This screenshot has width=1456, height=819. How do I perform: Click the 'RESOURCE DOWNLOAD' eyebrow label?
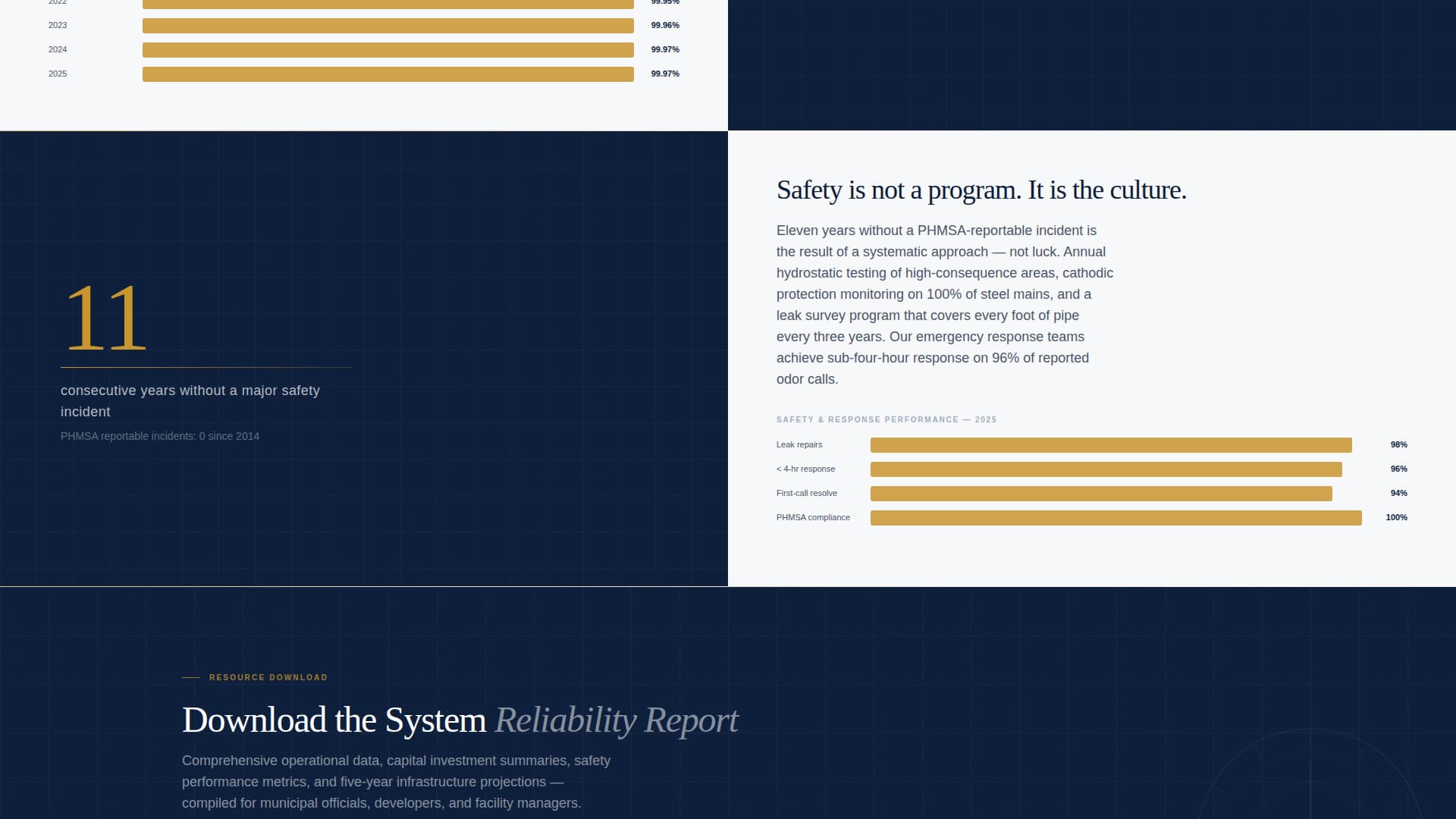pyautogui.click(x=268, y=677)
